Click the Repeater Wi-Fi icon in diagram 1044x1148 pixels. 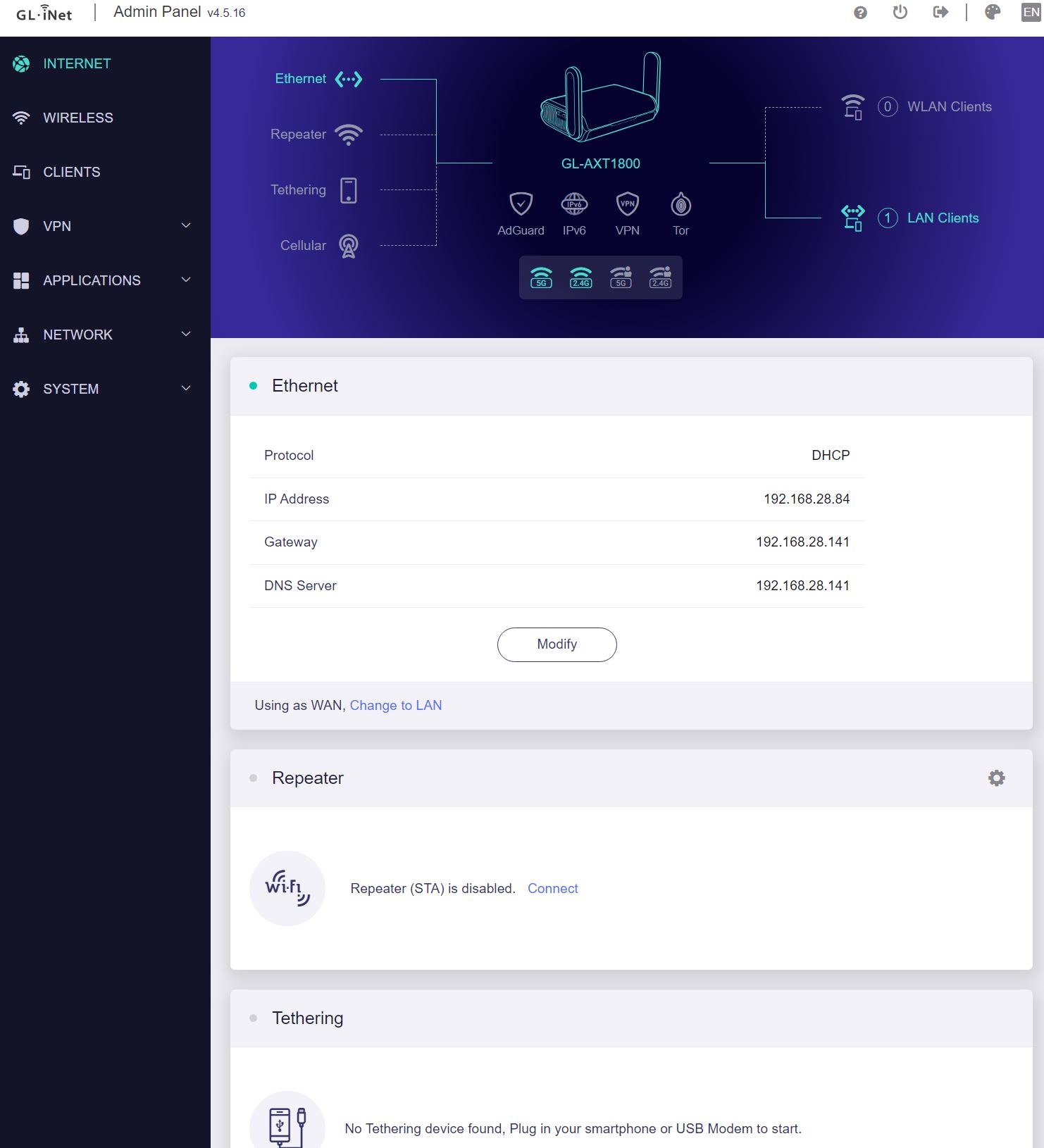click(349, 135)
